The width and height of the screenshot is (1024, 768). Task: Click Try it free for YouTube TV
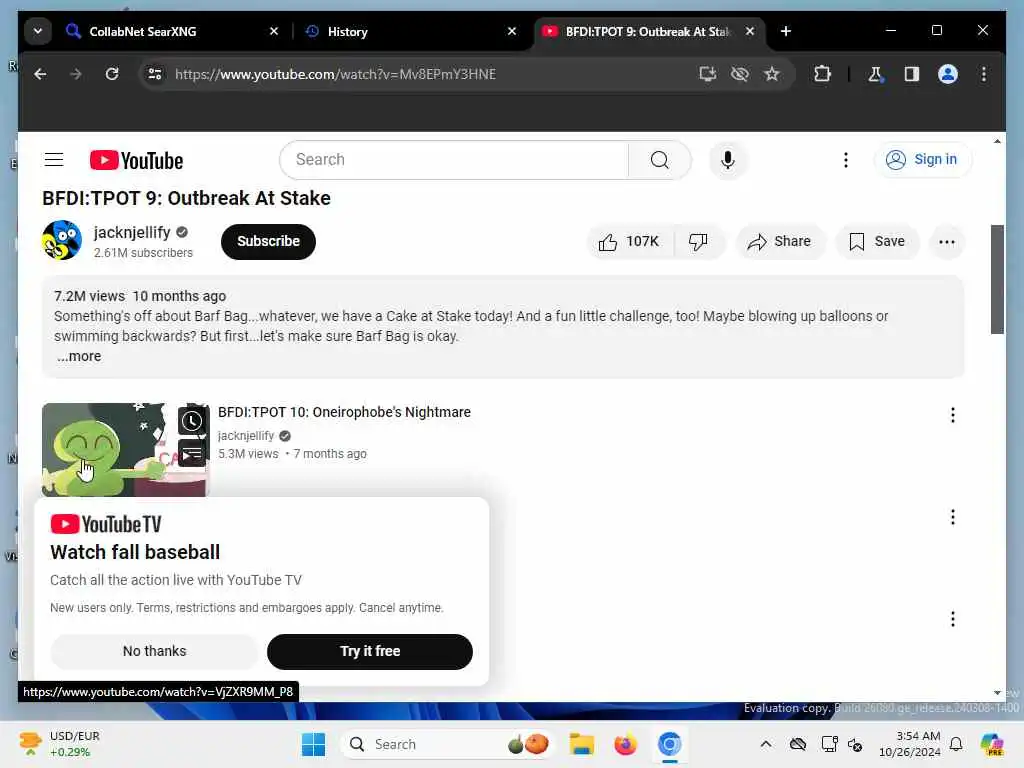coord(370,652)
